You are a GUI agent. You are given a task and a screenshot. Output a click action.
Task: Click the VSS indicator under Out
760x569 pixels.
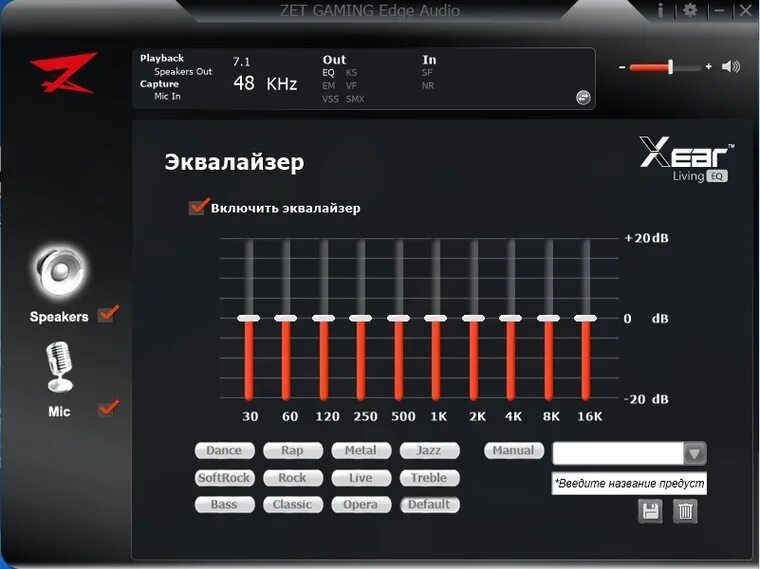331,99
